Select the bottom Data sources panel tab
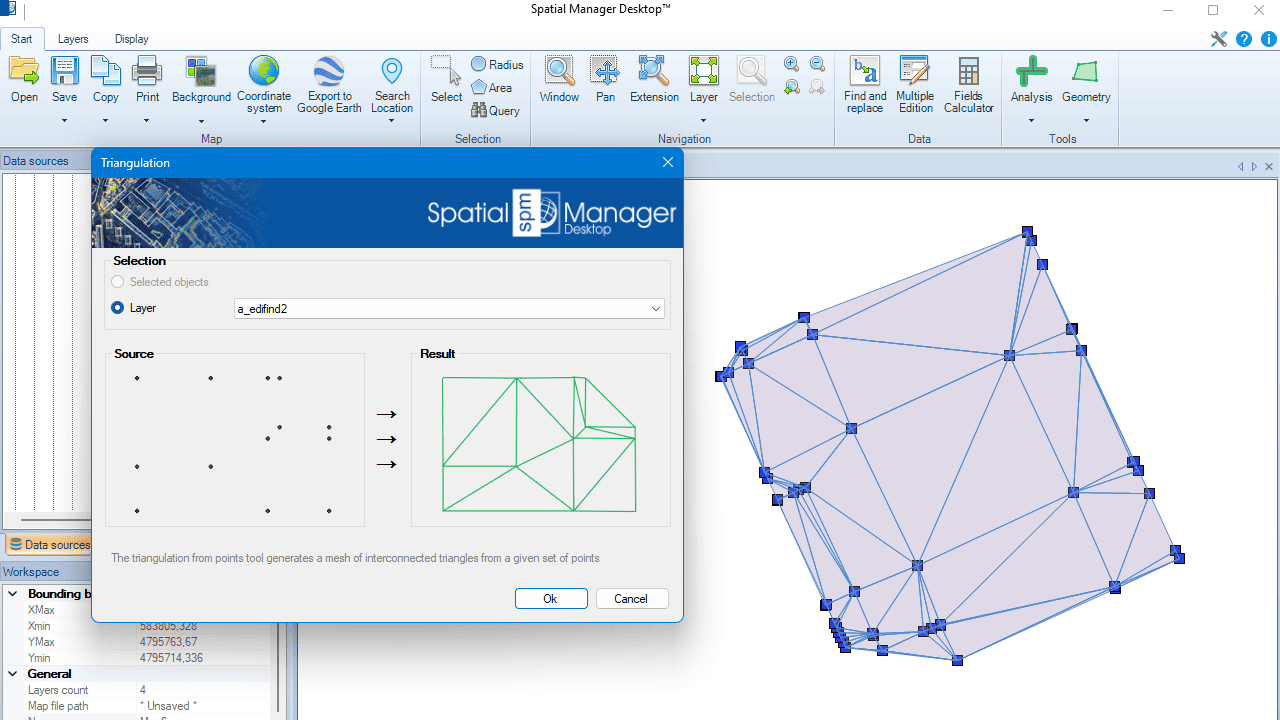Image resolution: width=1280 pixels, height=720 pixels. click(49, 545)
